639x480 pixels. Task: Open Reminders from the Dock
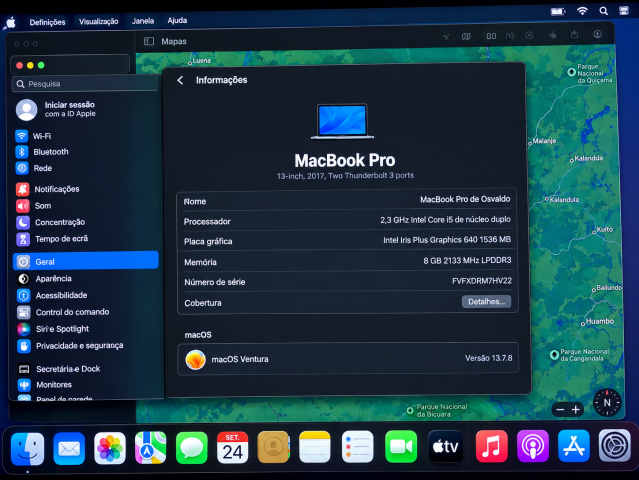click(357, 447)
